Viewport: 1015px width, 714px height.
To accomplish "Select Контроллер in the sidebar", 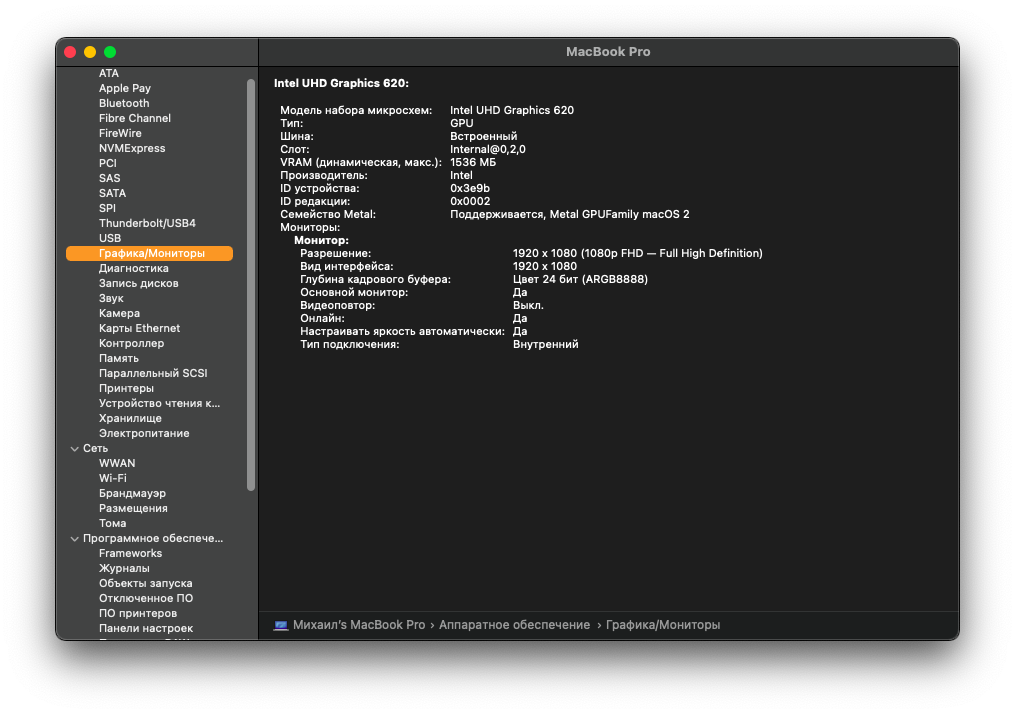I will pyautogui.click(x=131, y=343).
